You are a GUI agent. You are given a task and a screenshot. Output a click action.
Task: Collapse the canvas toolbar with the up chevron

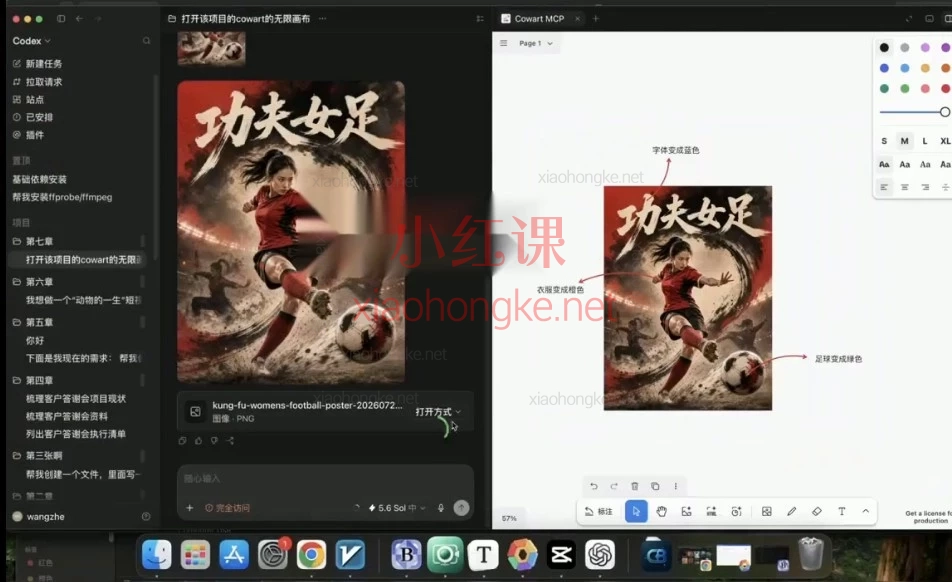pos(866,511)
